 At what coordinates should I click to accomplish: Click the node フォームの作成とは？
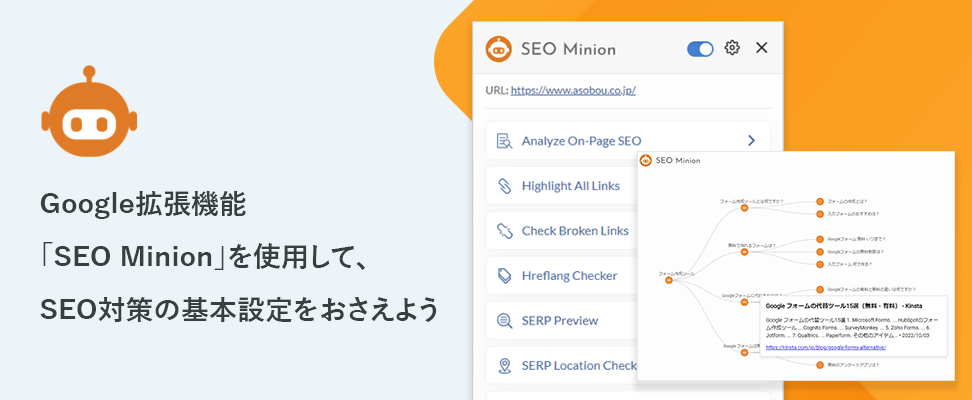point(820,202)
